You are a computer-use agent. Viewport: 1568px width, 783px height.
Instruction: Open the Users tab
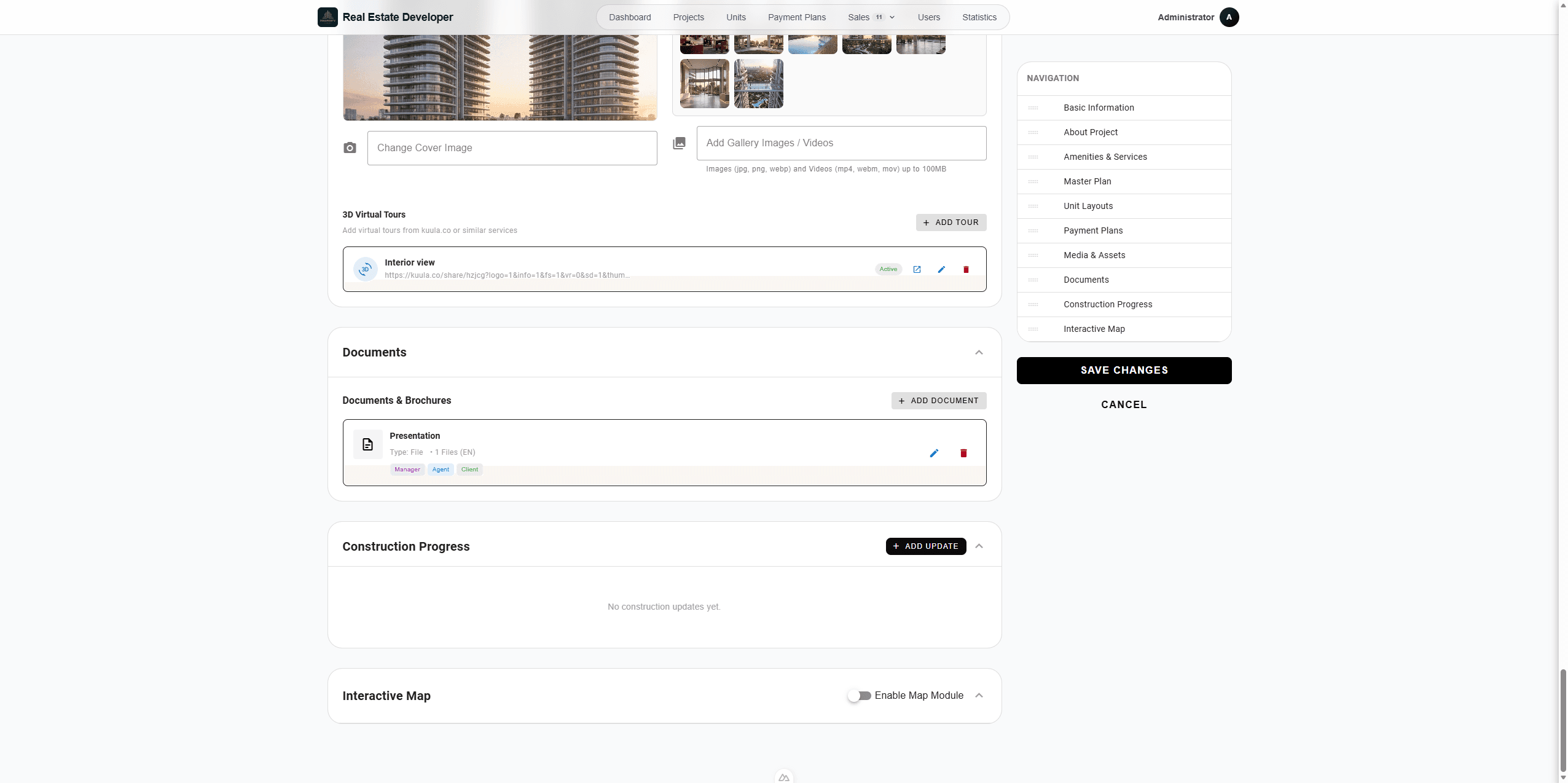pyautogui.click(x=929, y=17)
